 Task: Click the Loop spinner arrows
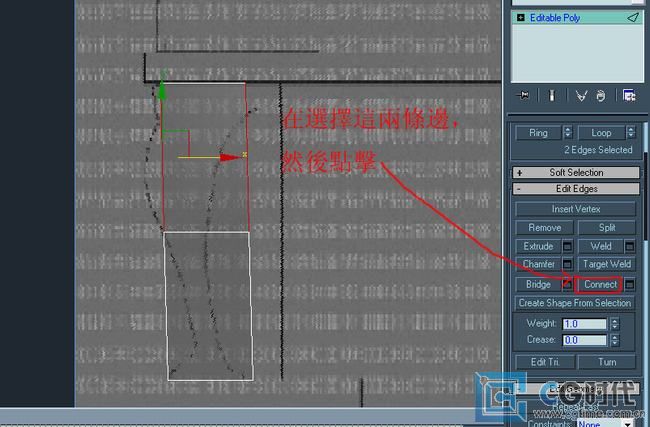630,132
